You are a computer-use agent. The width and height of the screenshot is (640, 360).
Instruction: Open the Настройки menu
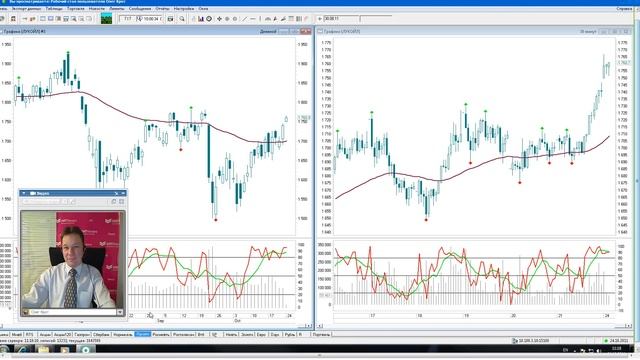pos(184,9)
